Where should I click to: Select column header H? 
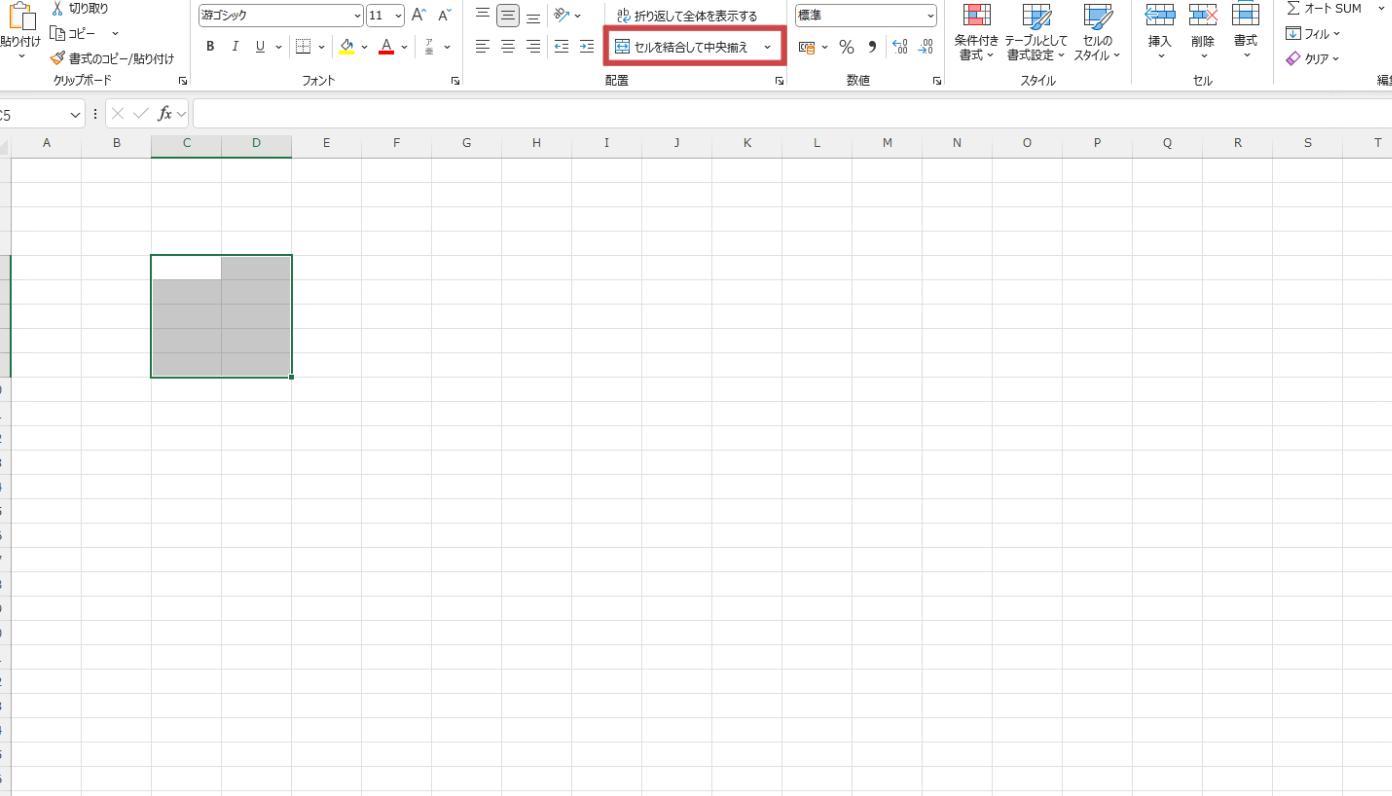(x=536, y=144)
